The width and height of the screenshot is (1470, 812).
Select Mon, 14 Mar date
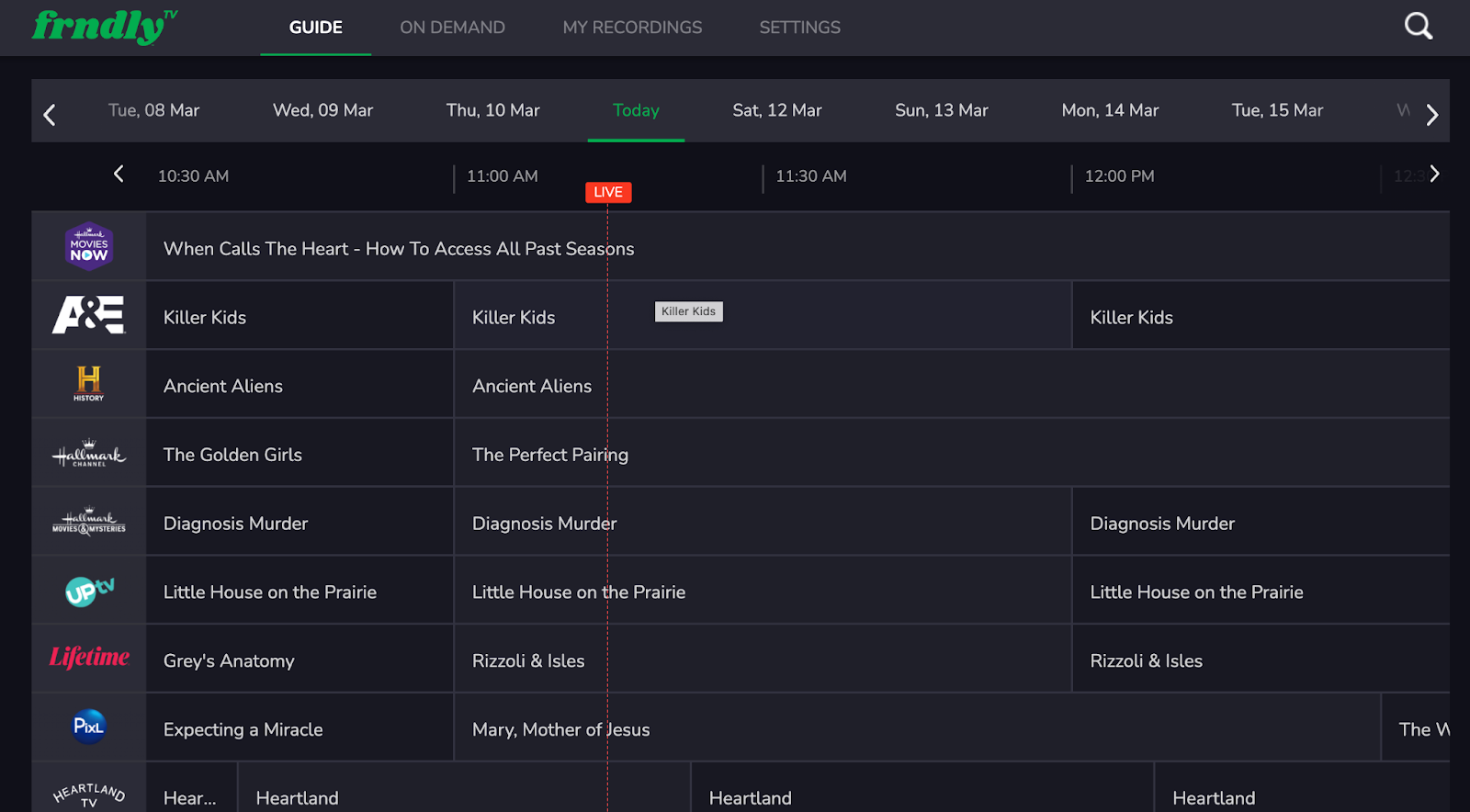1110,110
